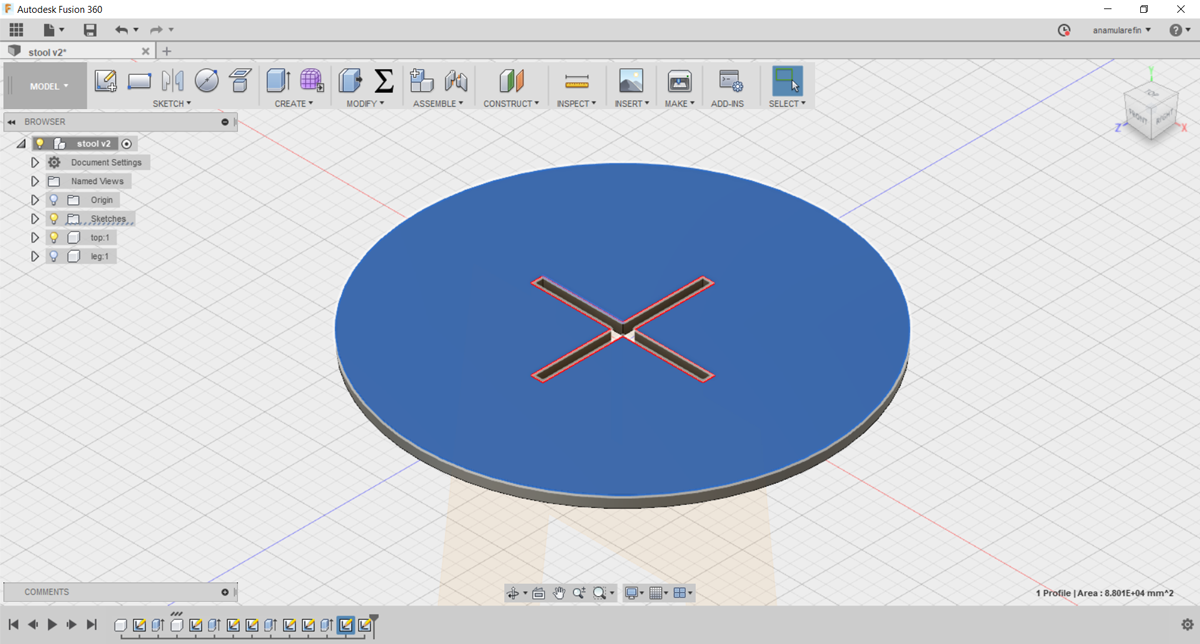Collapse the stool v2 root node
The image size is (1200, 644).
[21, 144]
